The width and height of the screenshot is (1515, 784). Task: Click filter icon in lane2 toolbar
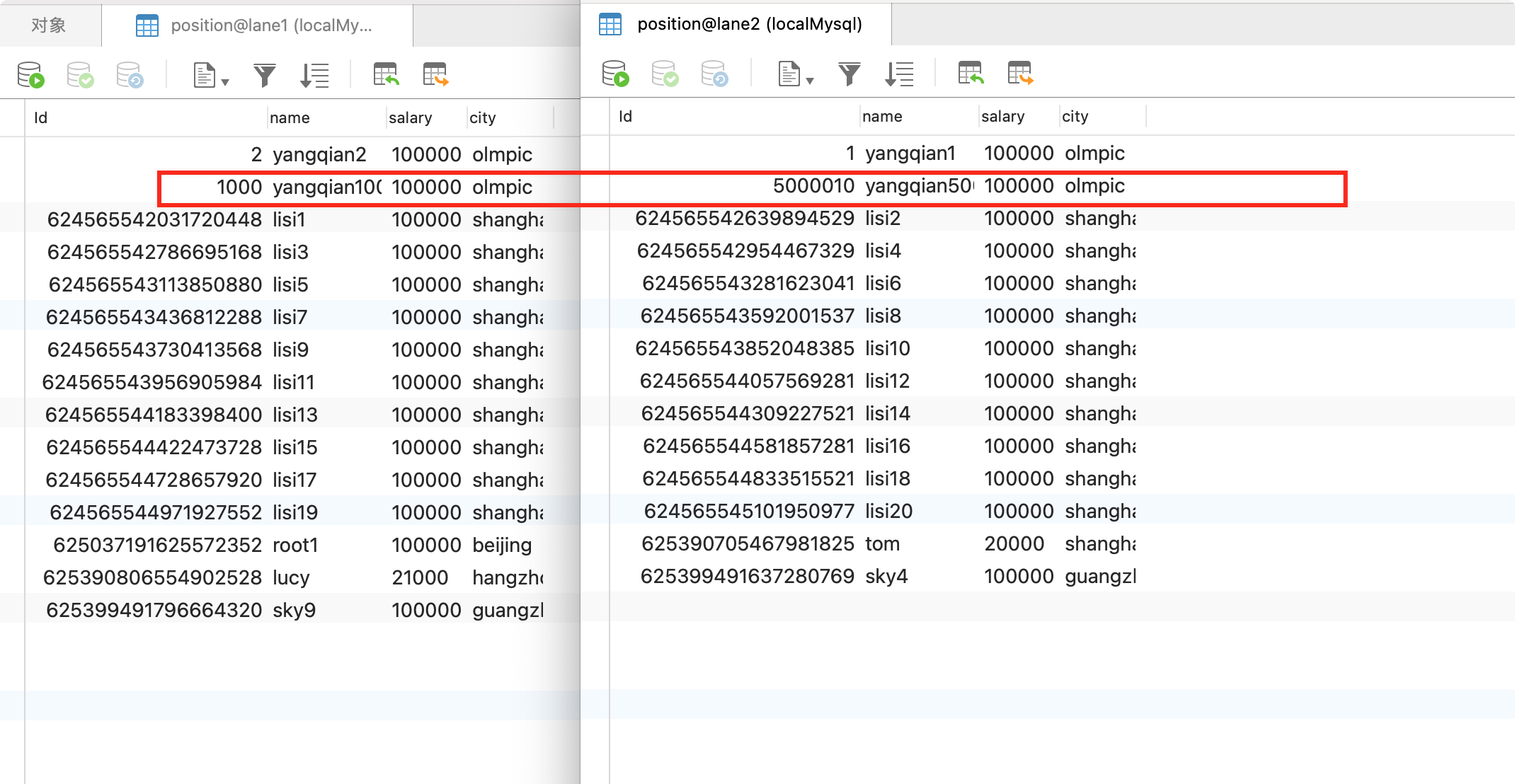pos(849,73)
